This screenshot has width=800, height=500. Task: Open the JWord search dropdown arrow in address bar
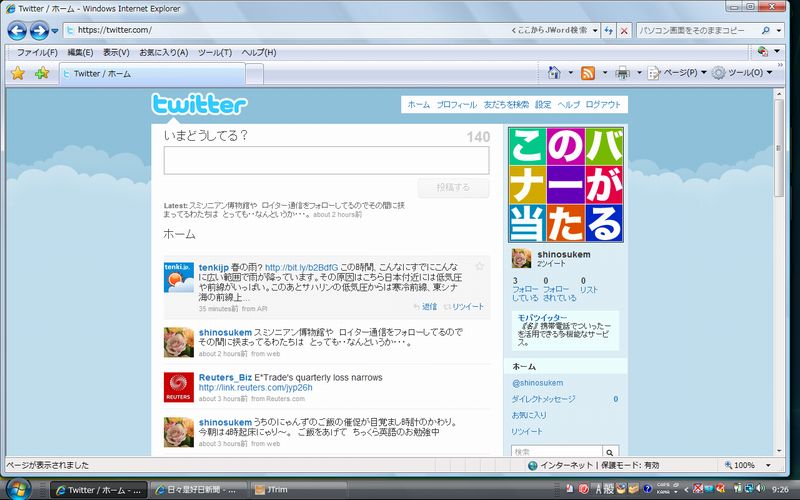(x=595, y=31)
